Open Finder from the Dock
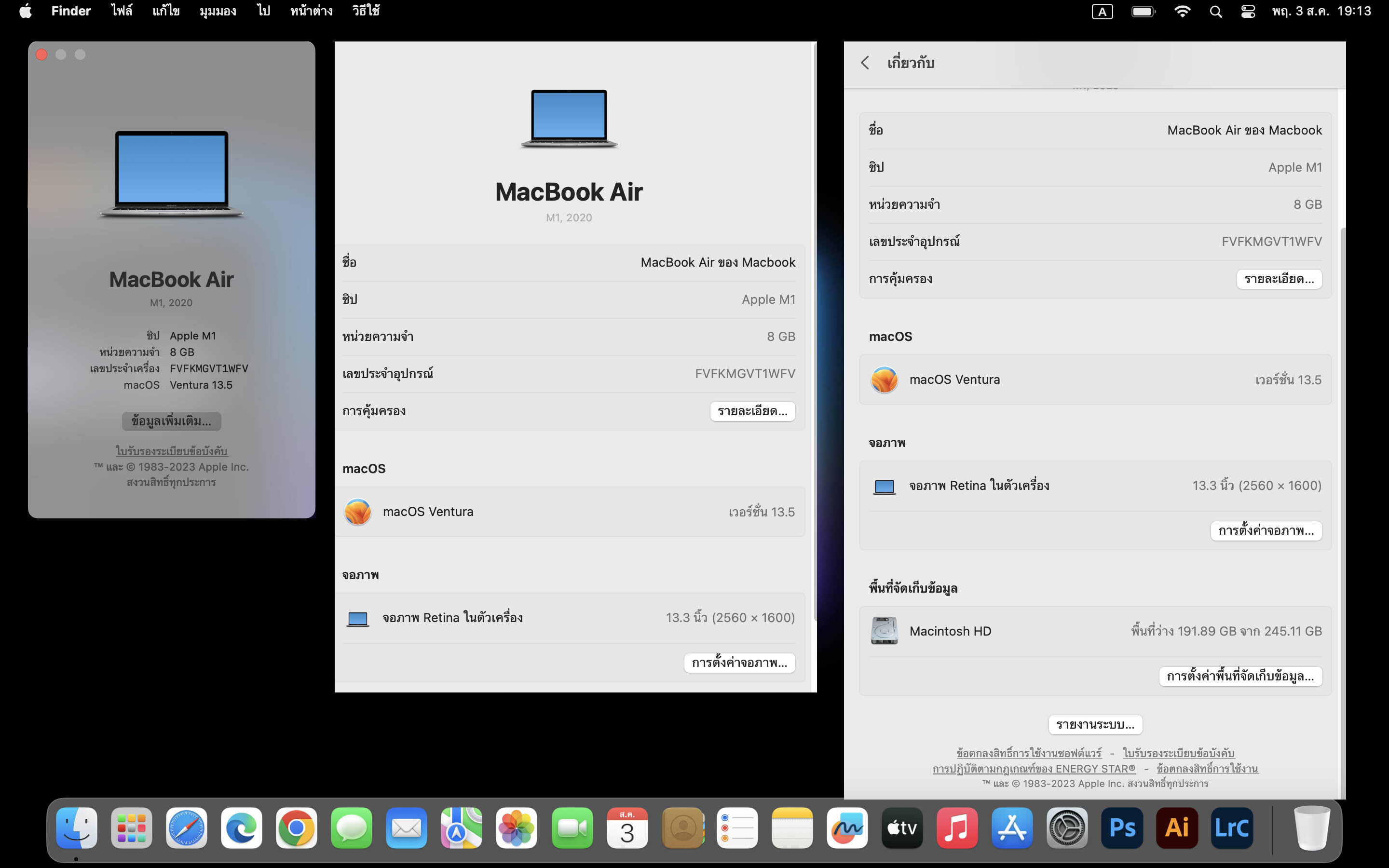 click(x=76, y=828)
